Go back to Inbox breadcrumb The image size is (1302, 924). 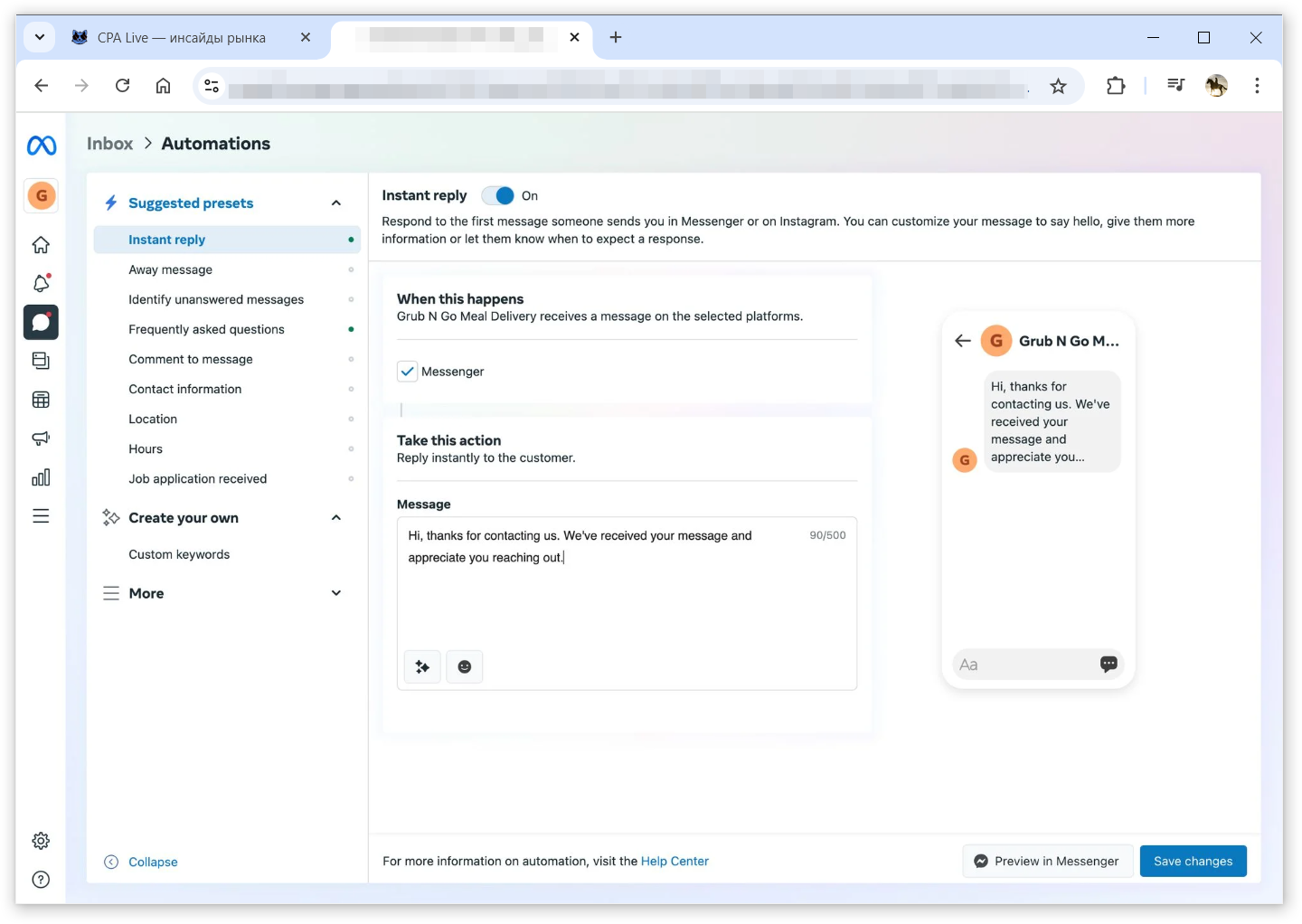pyautogui.click(x=109, y=144)
